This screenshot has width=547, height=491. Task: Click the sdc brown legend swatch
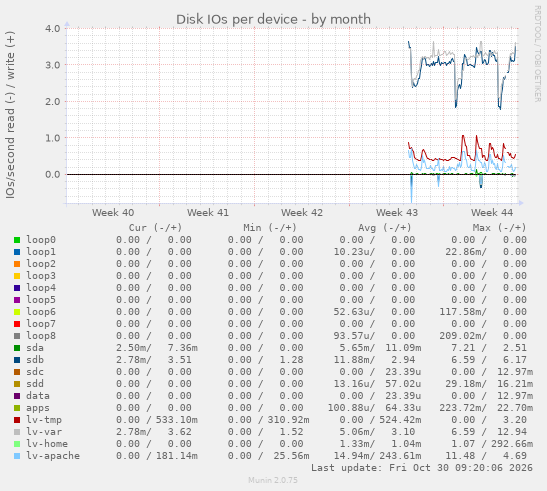pos(17,372)
